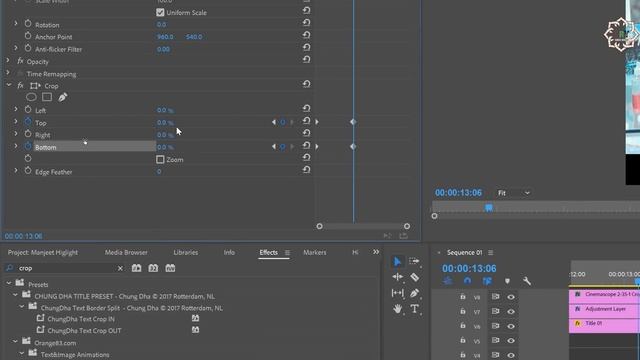Select the Slip tool
Screen dimensions: 640x360
(x=397, y=293)
